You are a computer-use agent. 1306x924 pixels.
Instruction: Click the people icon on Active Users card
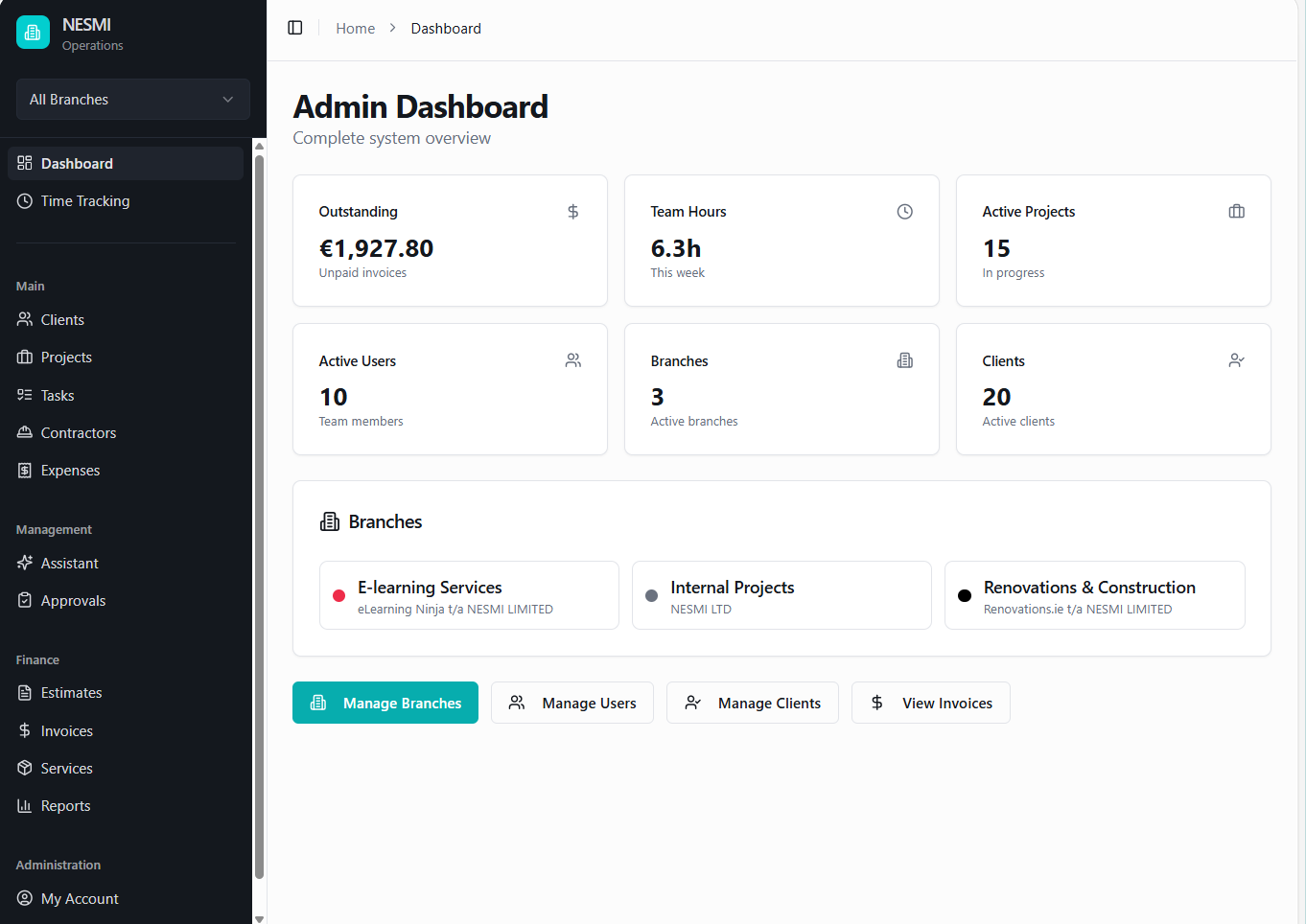[573, 360]
